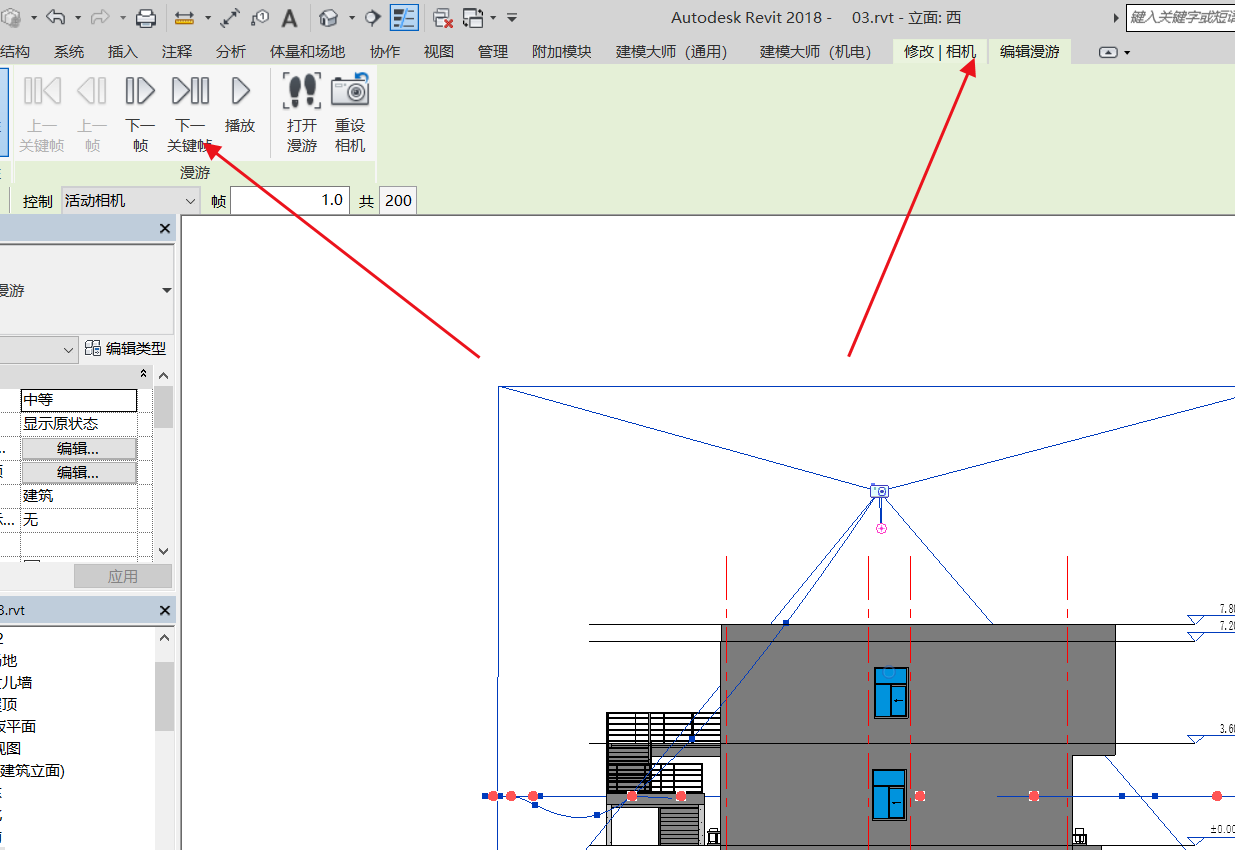
Task: Open Walkthrough (打开漫游) footprints icon
Action: [x=302, y=92]
